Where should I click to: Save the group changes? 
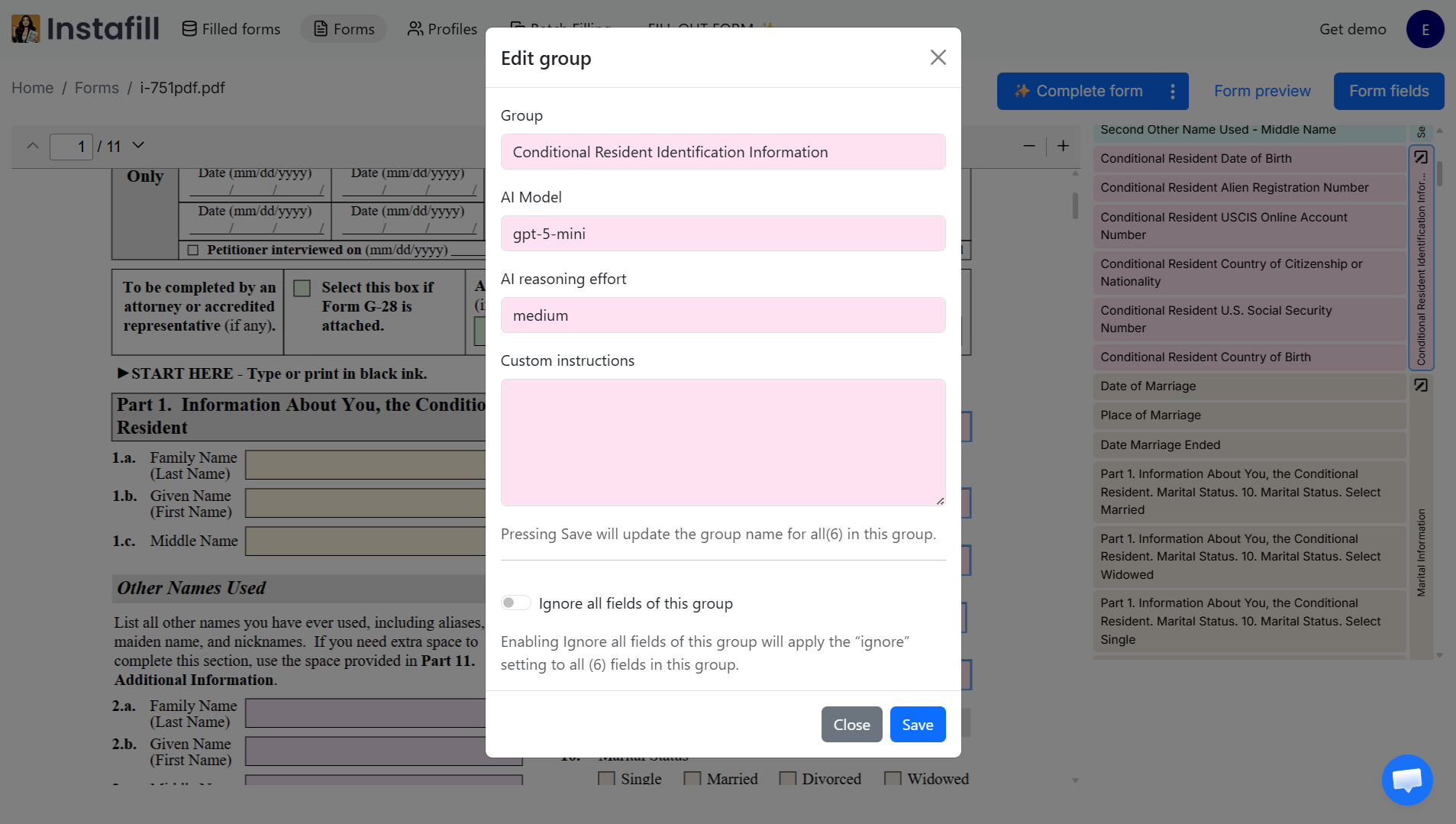pos(917,724)
